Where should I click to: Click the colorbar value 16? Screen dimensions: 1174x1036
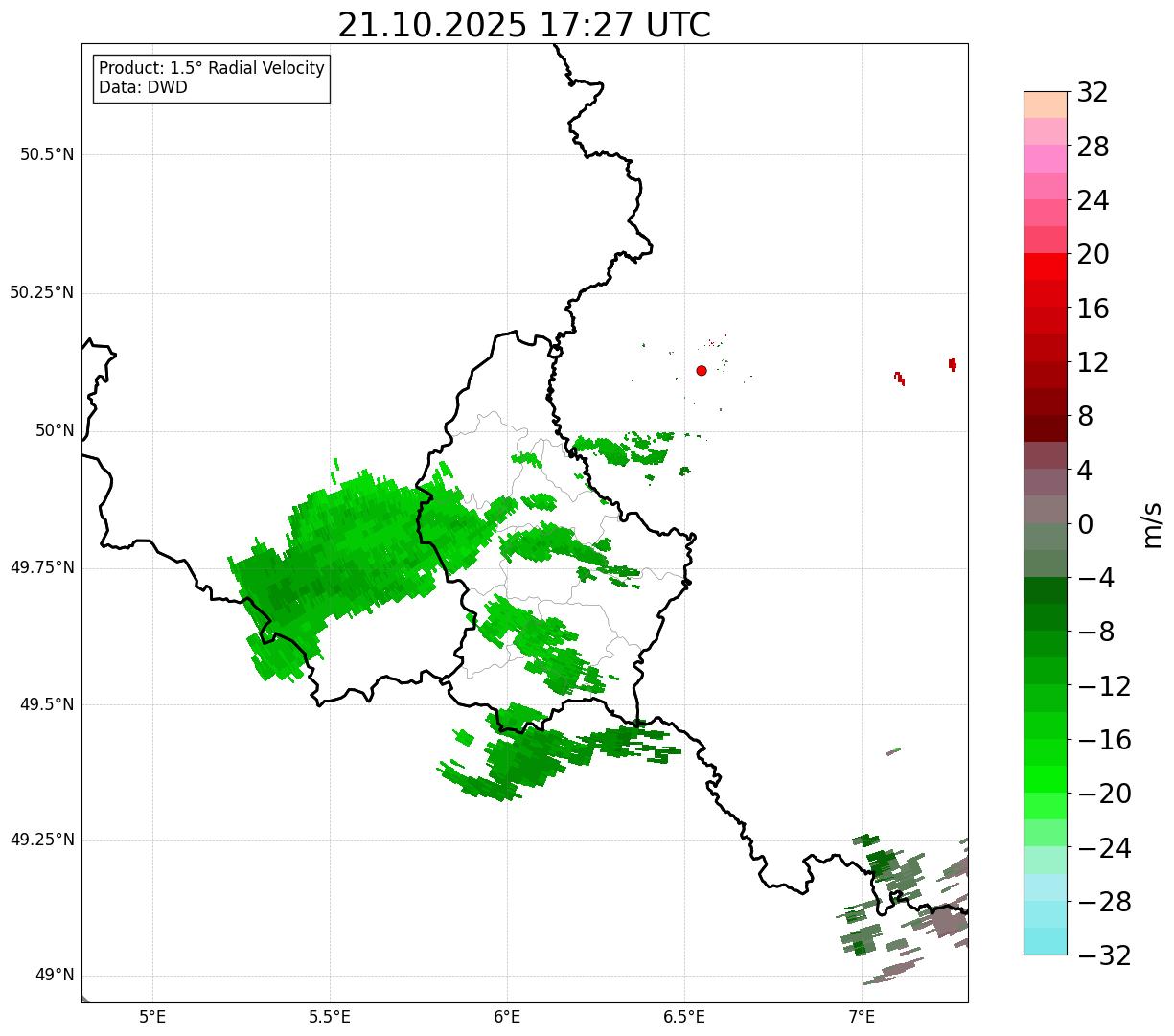coord(1093,309)
